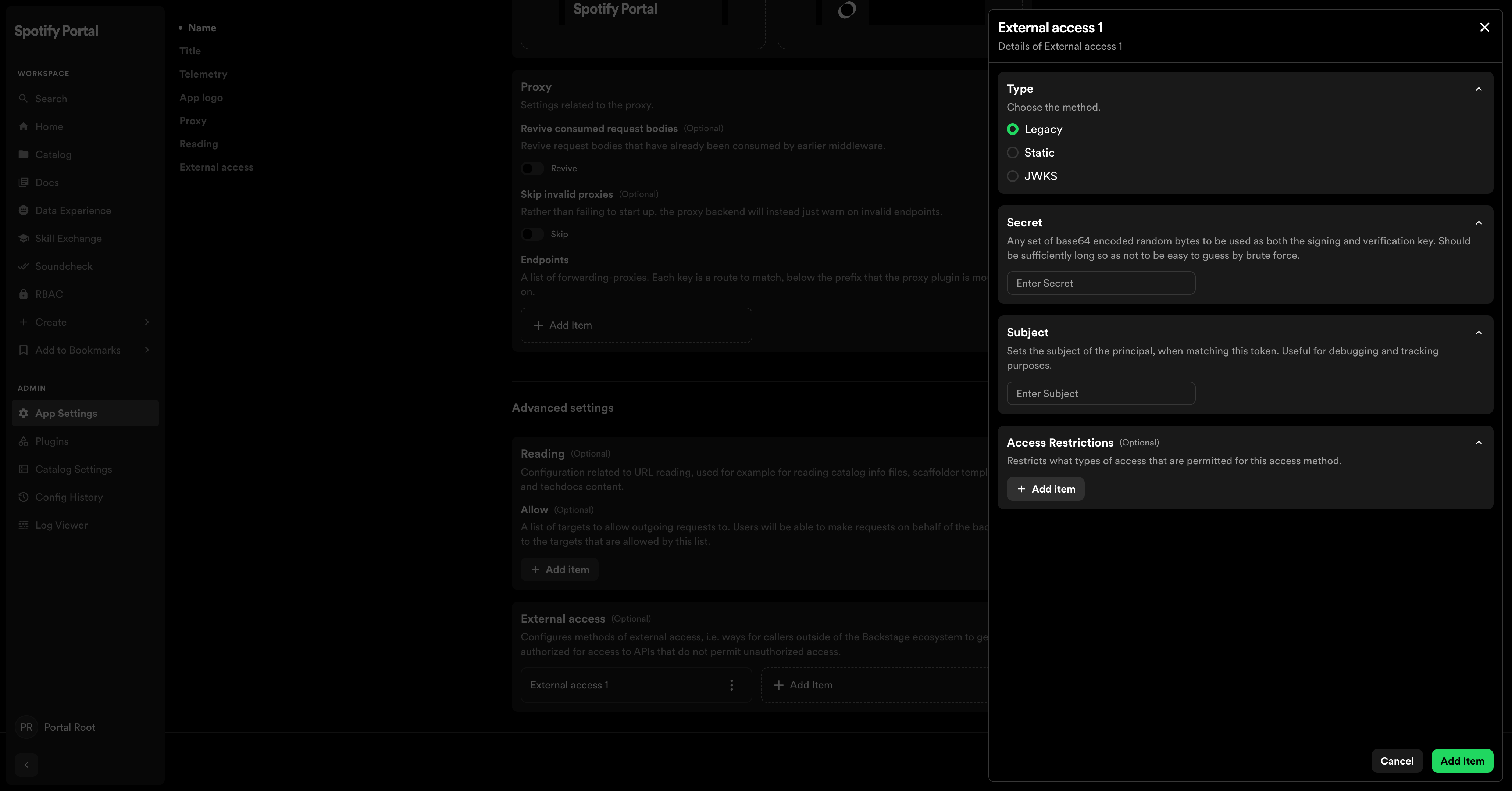The width and height of the screenshot is (1512, 791).
Task: Jump to Telemetry in the page outline
Action: [x=203, y=74]
